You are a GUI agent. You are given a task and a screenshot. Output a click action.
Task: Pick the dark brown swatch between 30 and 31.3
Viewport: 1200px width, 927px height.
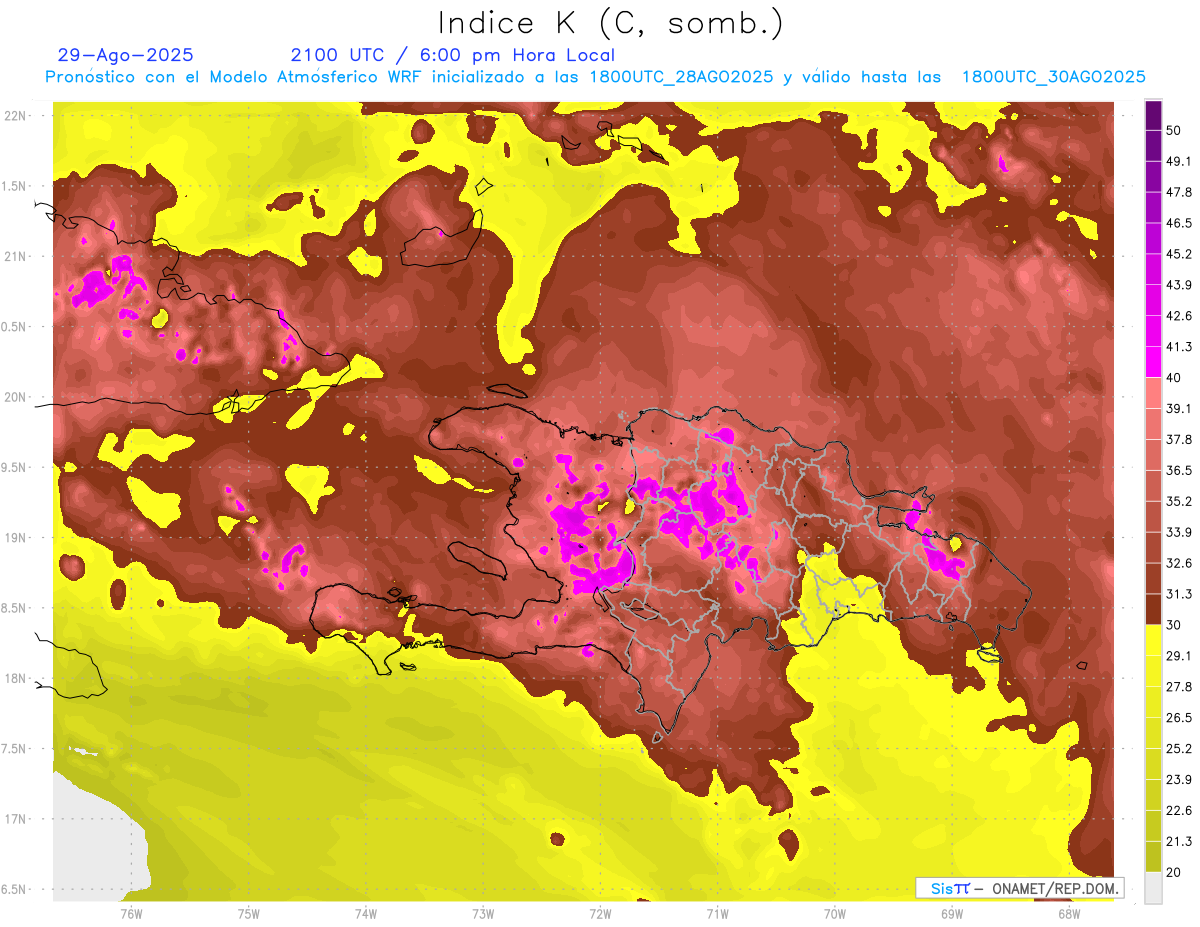1153,609
